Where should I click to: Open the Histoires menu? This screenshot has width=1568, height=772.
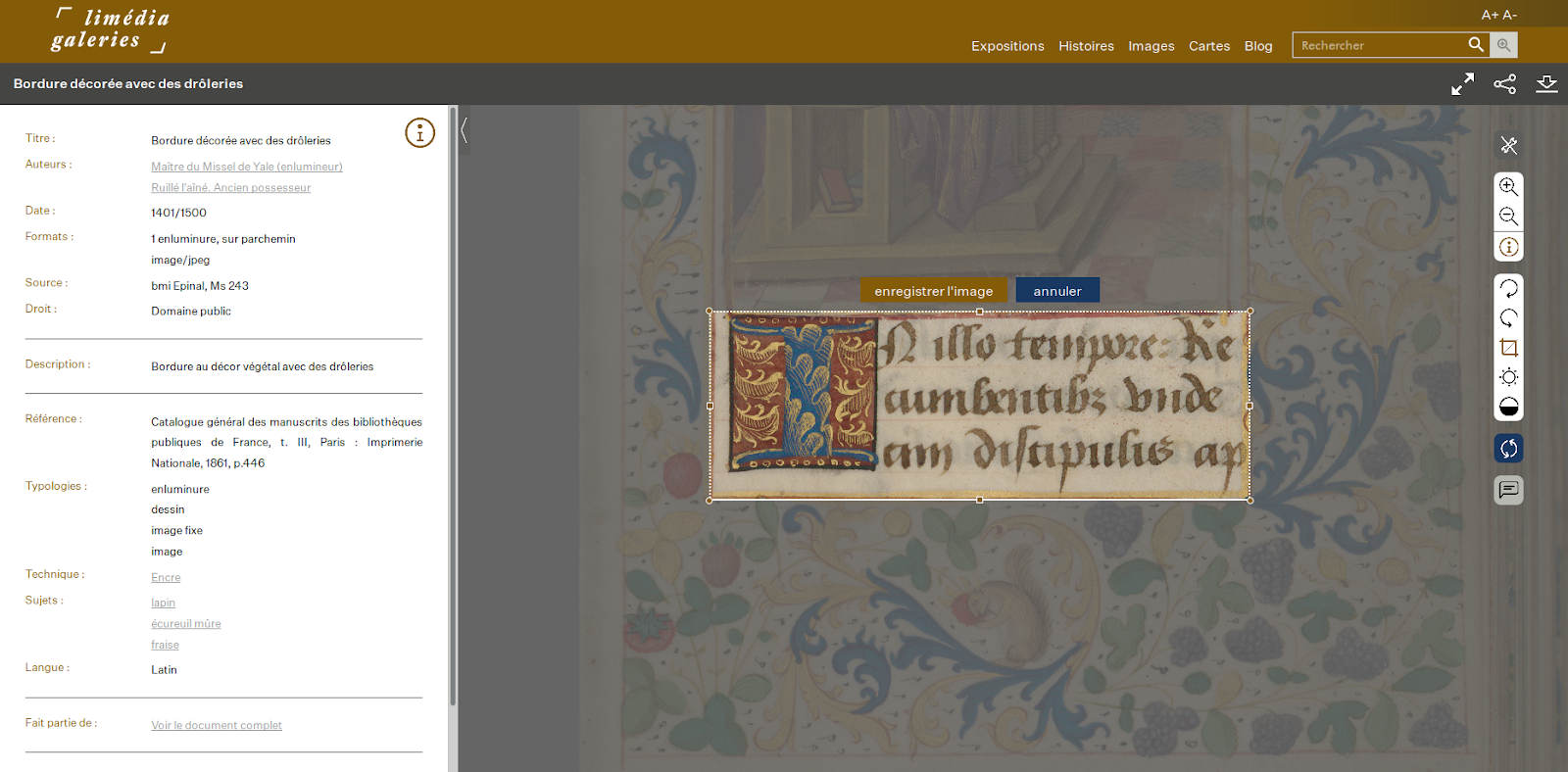[x=1086, y=46]
